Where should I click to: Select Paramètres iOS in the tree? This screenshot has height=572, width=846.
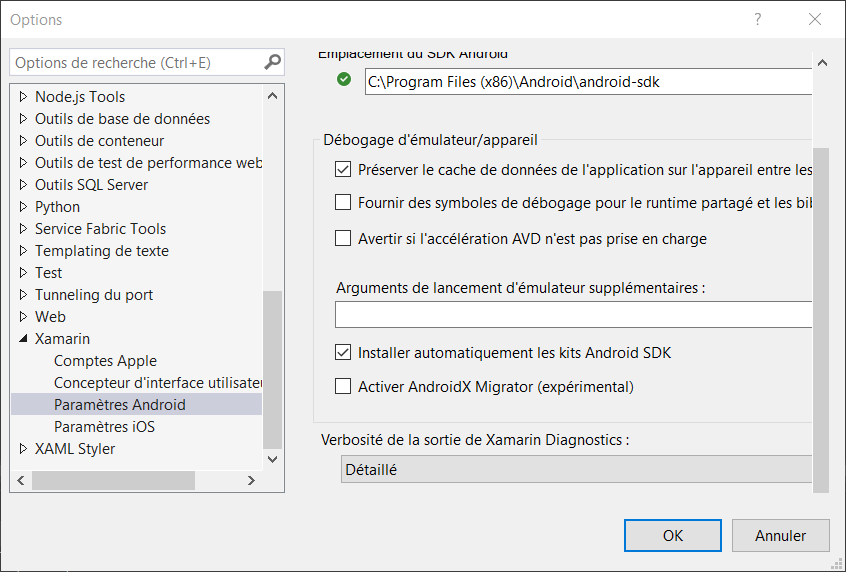pos(104,427)
